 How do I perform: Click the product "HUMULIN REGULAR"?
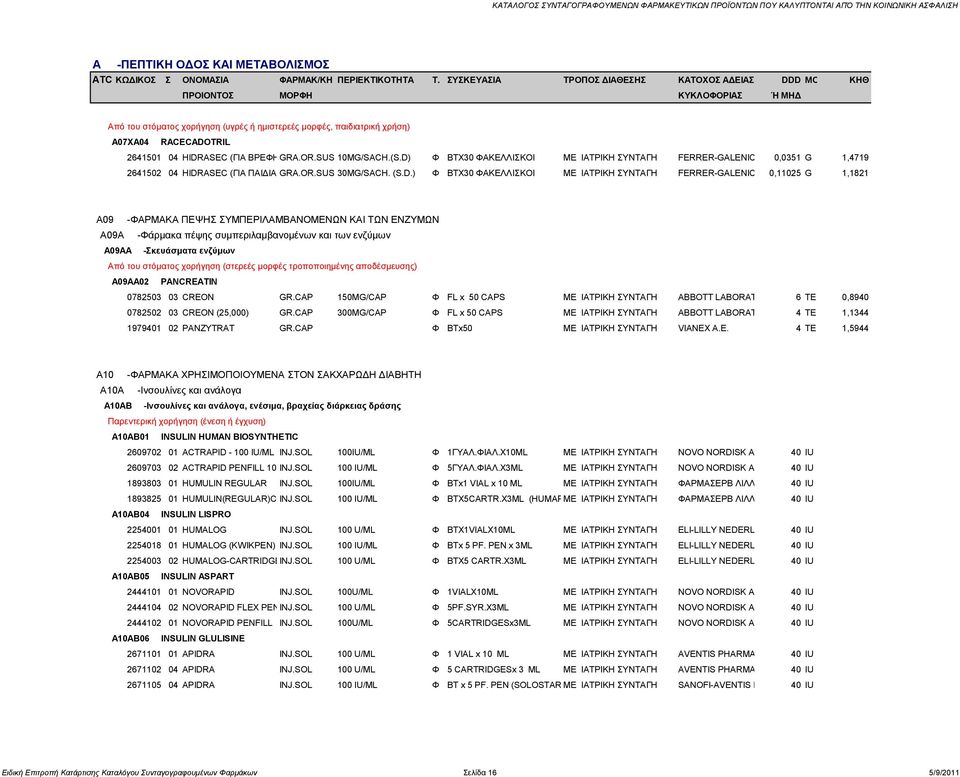[225, 483]
